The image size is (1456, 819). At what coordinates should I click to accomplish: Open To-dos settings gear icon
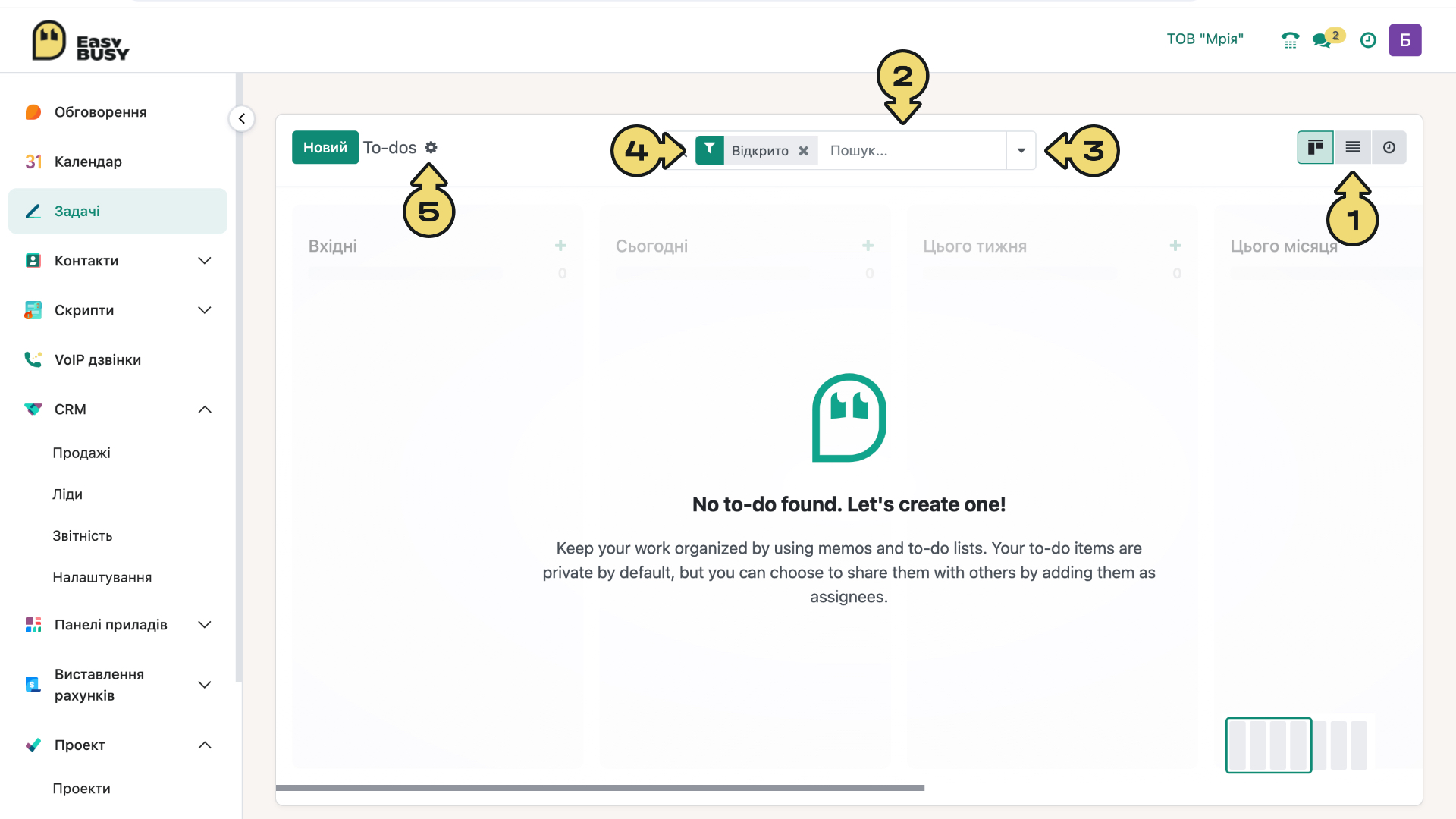[x=431, y=147]
